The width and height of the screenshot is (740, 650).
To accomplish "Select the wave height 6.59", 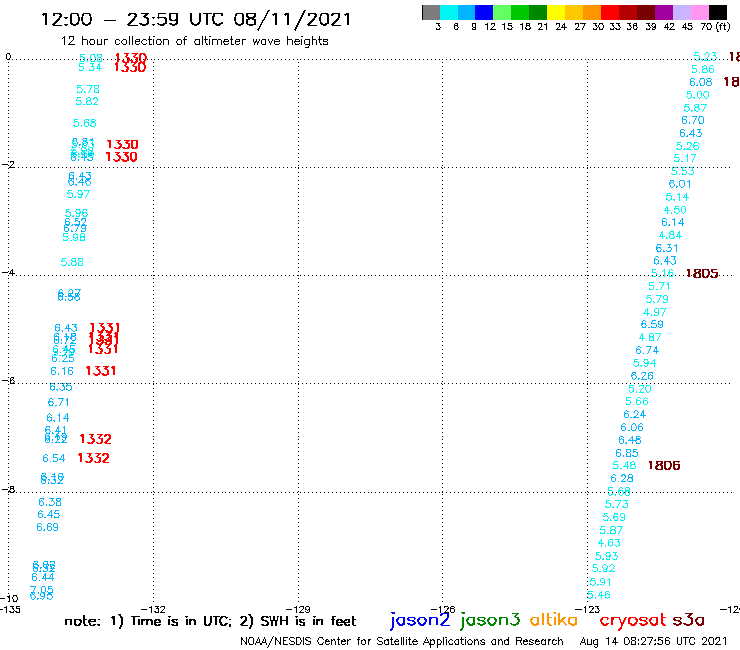I will [652, 324].
